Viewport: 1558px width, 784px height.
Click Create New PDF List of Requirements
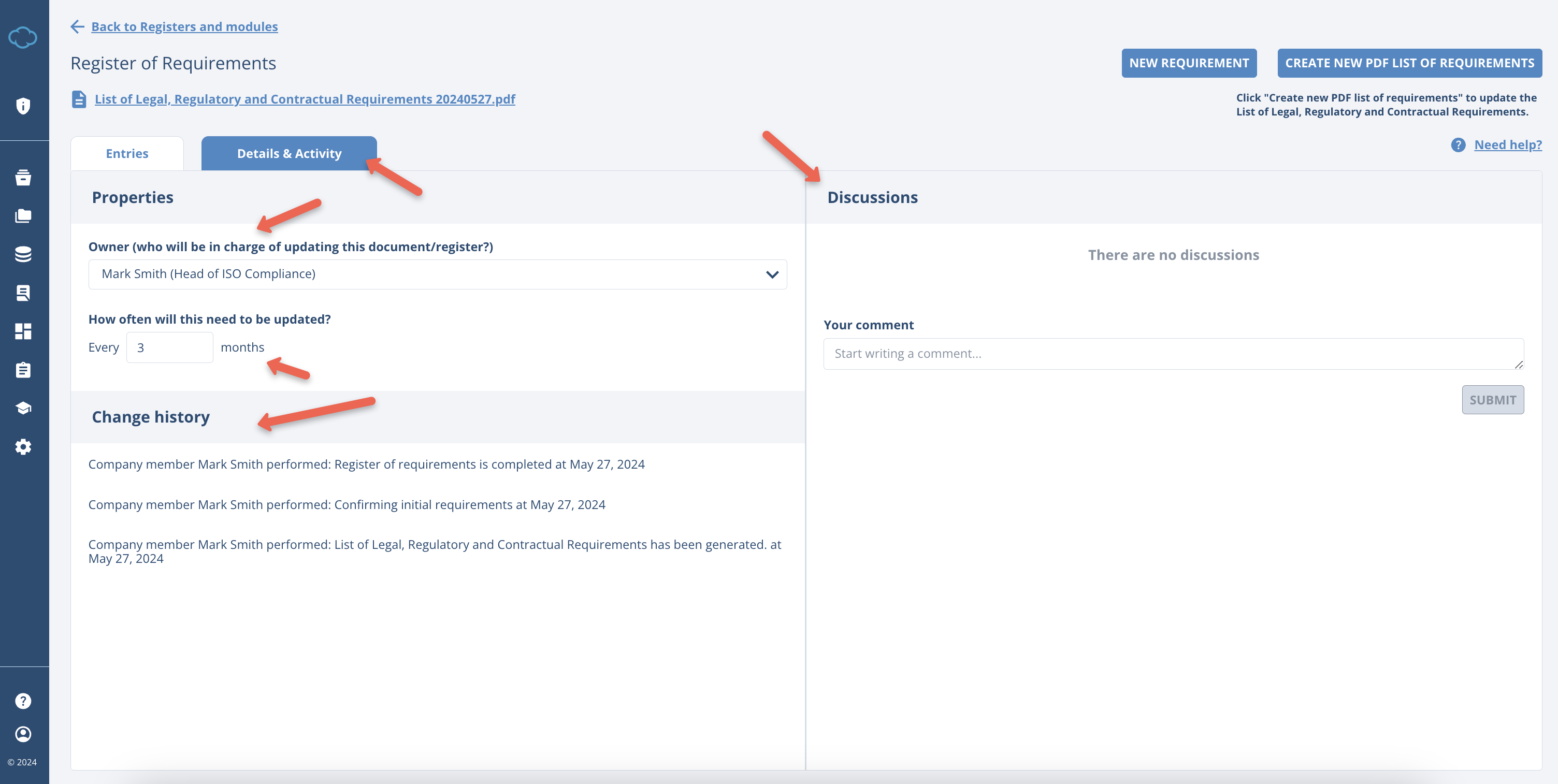[x=1409, y=63]
